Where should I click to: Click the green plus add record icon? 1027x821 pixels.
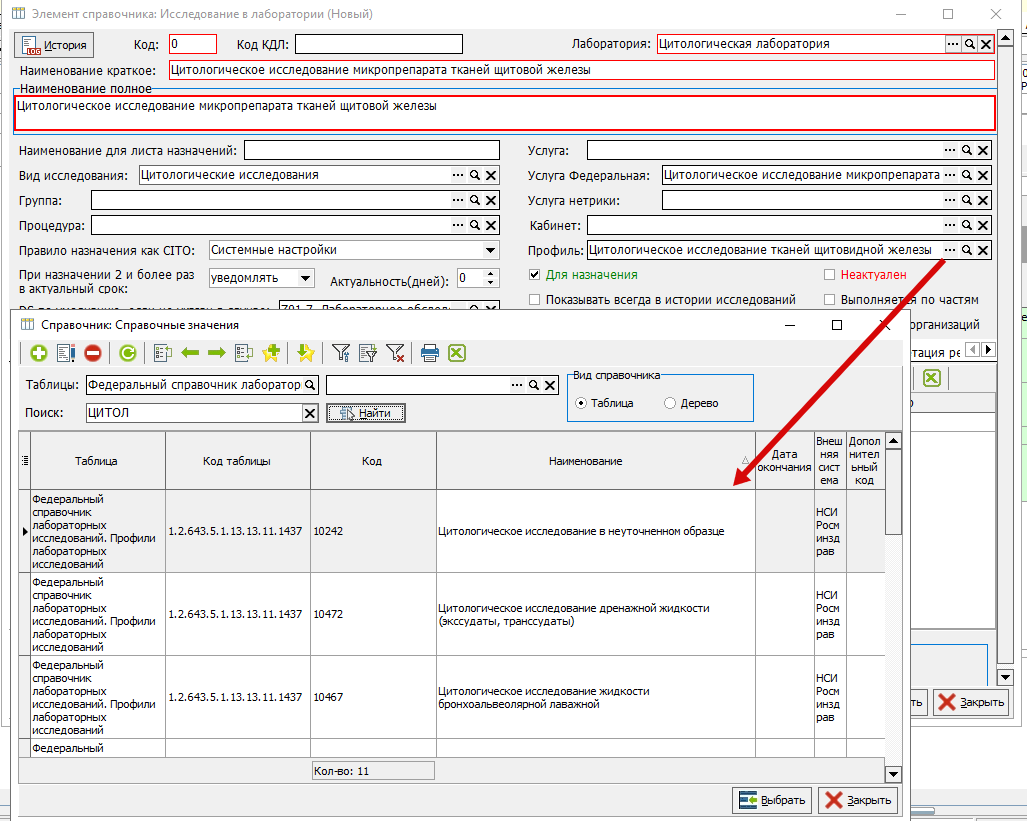click(39, 353)
